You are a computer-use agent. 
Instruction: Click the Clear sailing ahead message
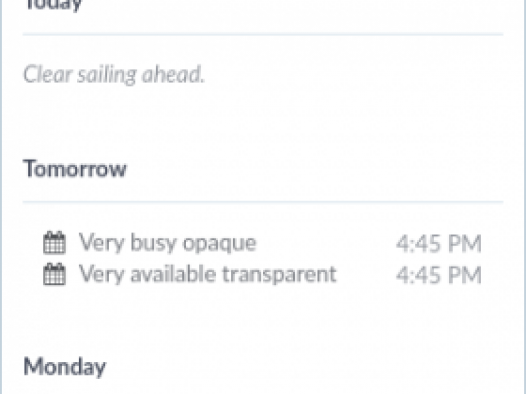[x=114, y=74]
